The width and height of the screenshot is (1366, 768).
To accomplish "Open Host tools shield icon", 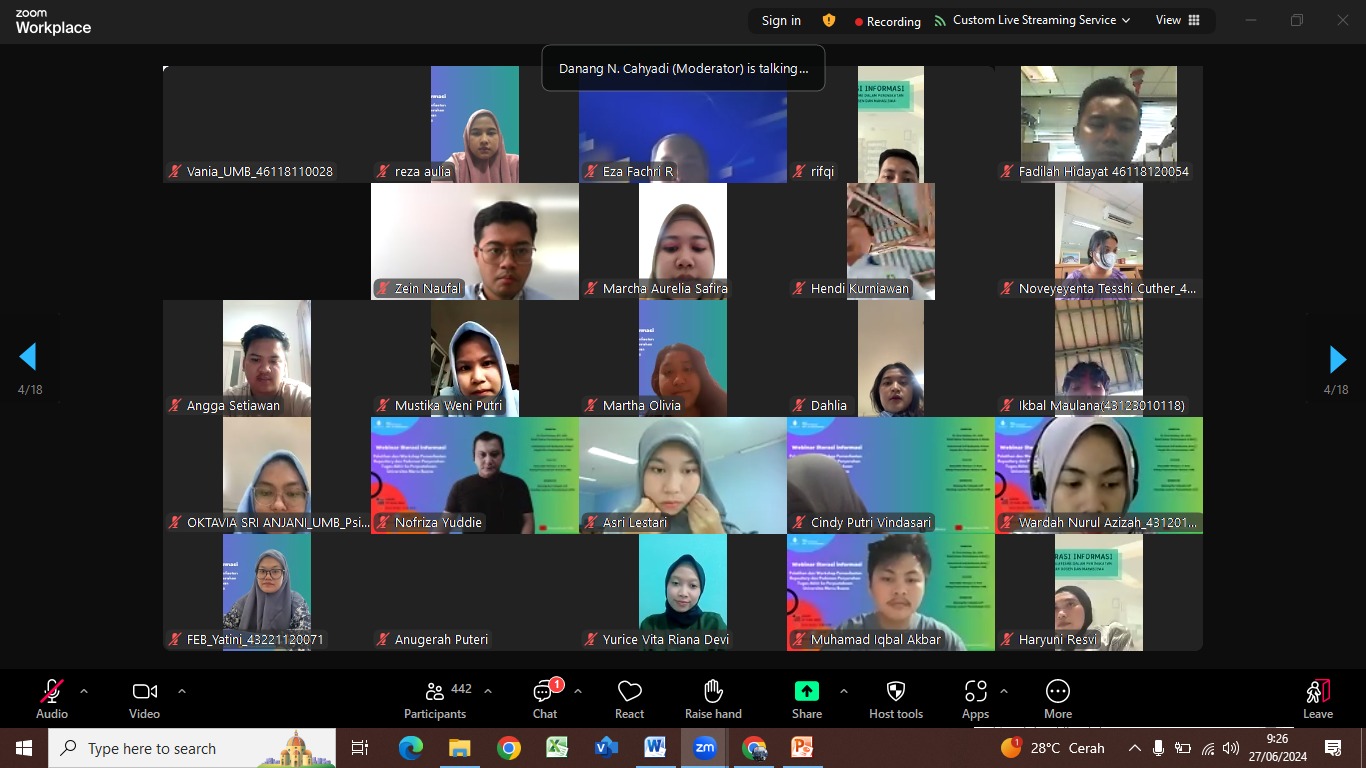I will [895, 692].
